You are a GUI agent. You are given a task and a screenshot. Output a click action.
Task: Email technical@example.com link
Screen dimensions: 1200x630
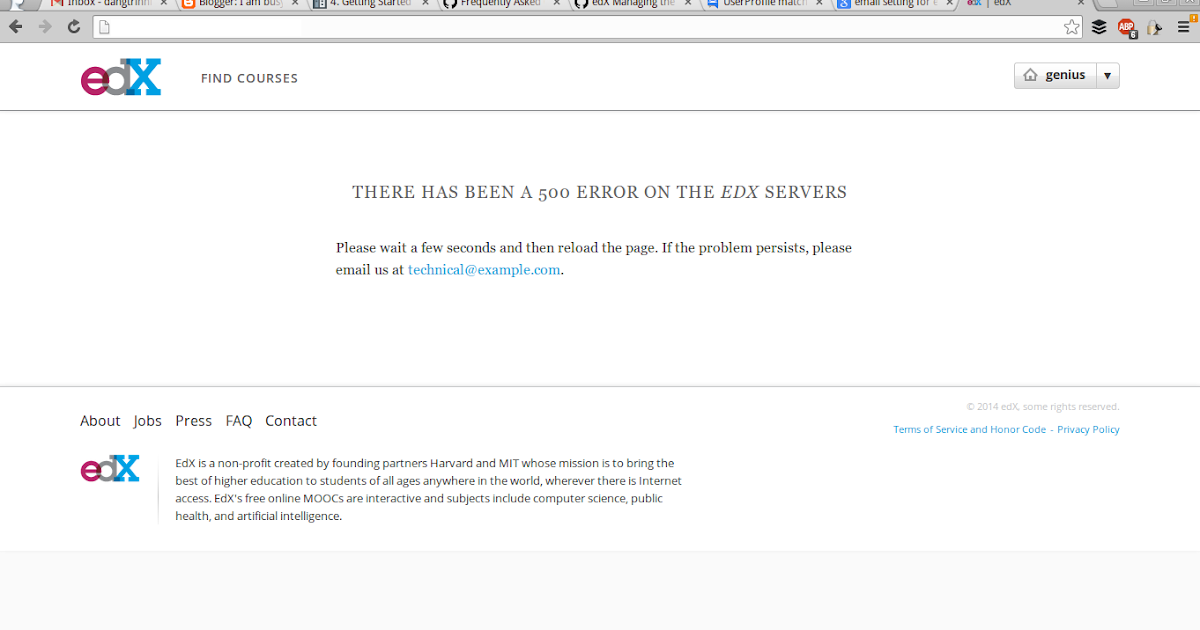tap(484, 269)
